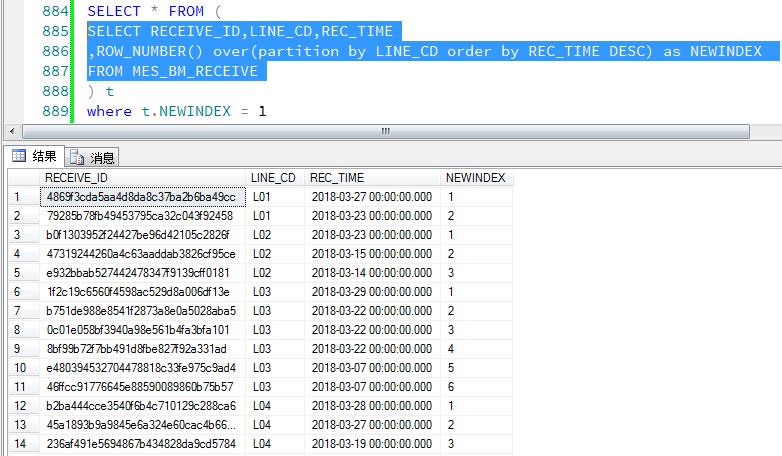Screen dimensions: 782x456
Task: Click REC_TIME 2018-03-19 in row 14
Action: tap(372, 444)
